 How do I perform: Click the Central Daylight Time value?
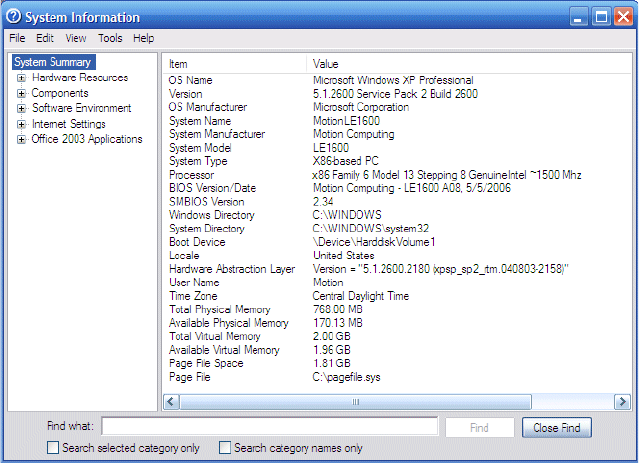click(x=361, y=295)
